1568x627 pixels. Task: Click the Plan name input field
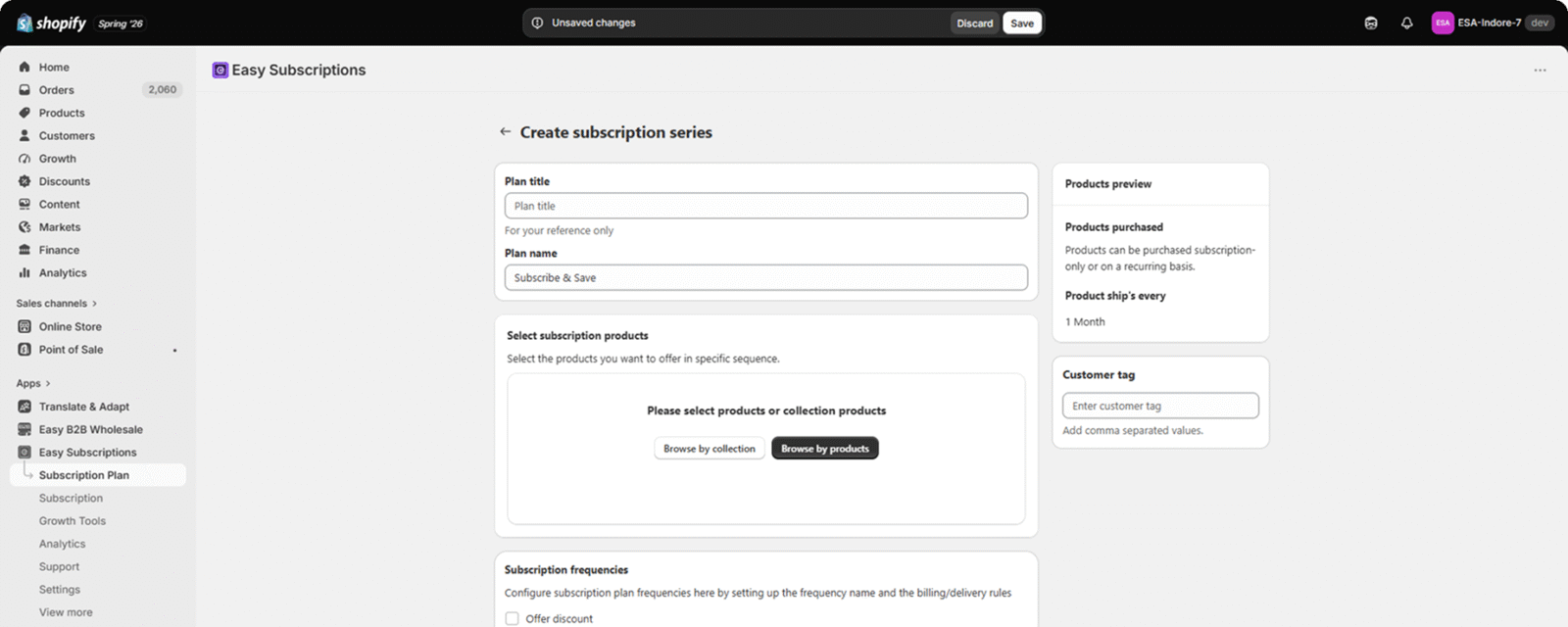coord(766,277)
